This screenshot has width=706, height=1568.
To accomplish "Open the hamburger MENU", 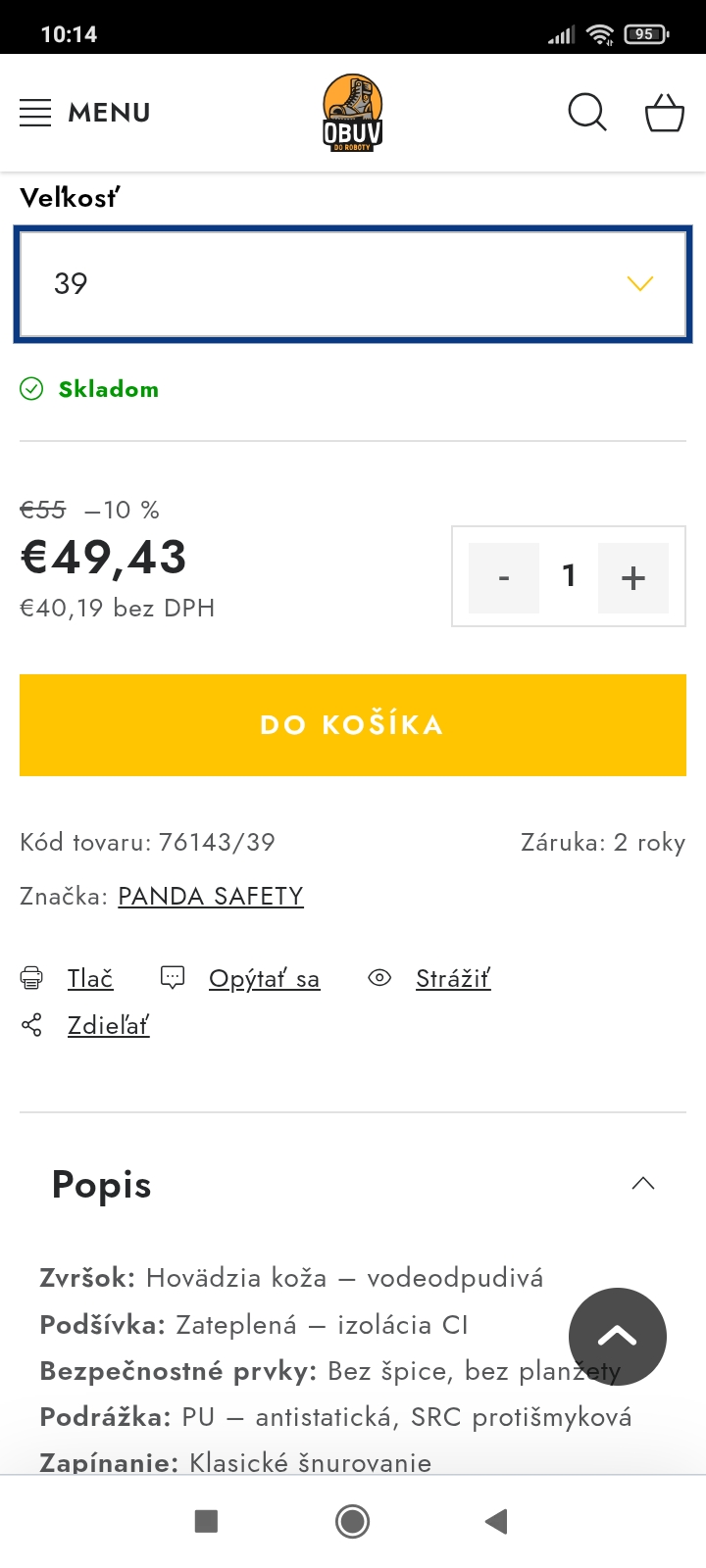I will click(85, 113).
